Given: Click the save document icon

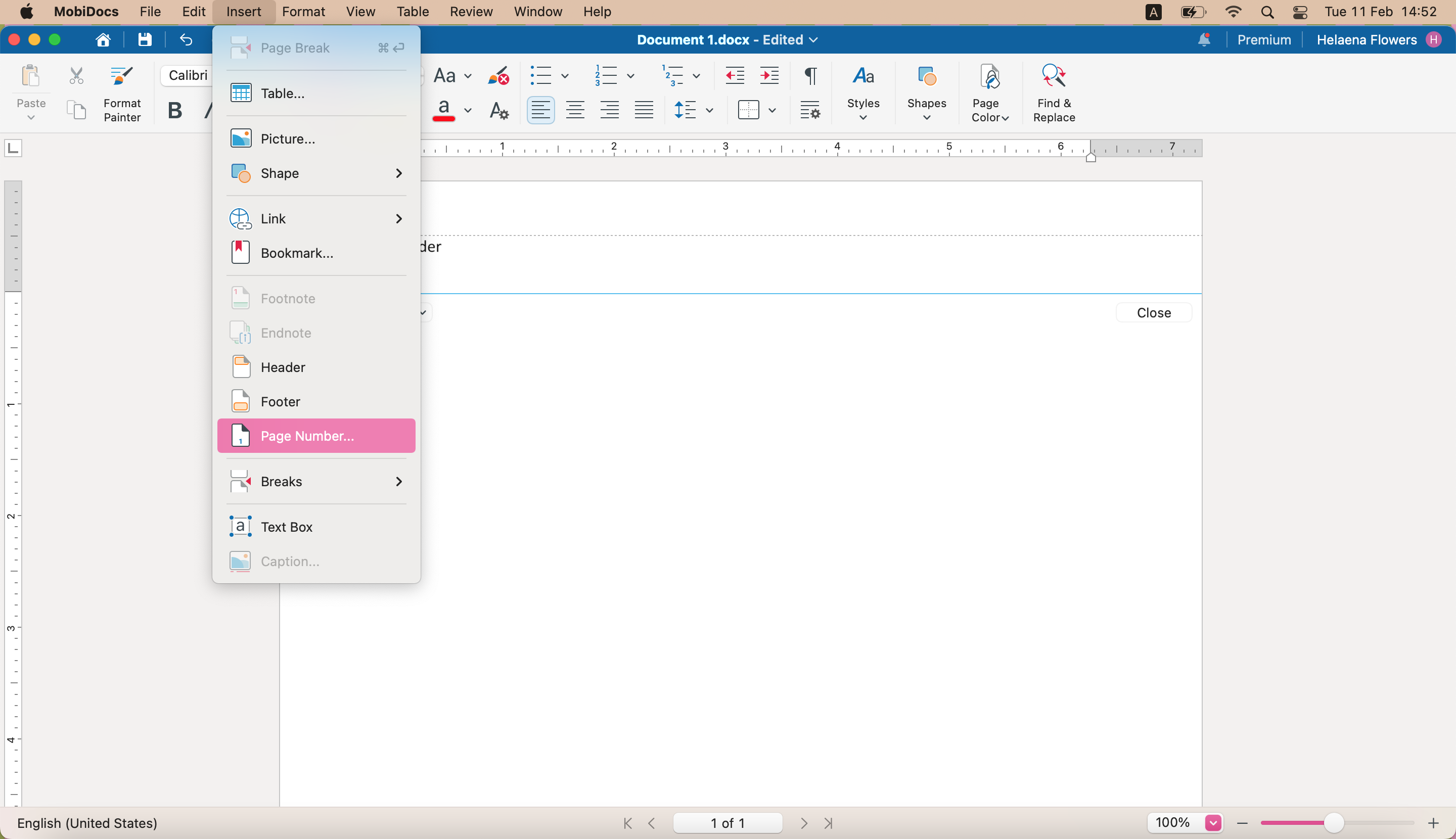Looking at the screenshot, I should coord(144,40).
